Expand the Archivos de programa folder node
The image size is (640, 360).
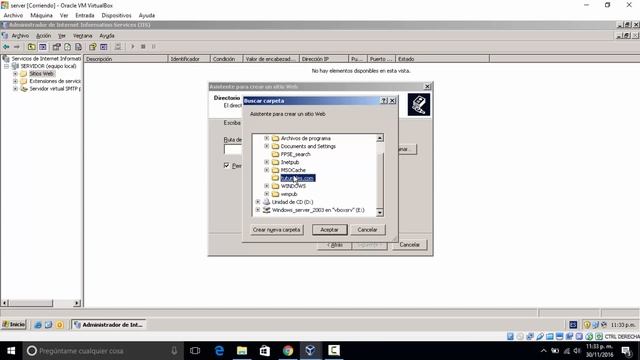(267, 138)
